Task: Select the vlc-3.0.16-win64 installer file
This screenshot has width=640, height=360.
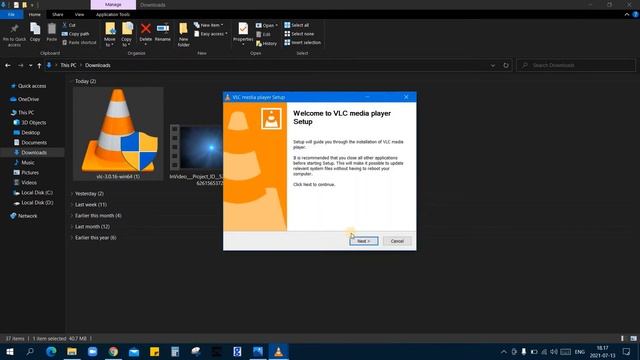Action: [118, 133]
